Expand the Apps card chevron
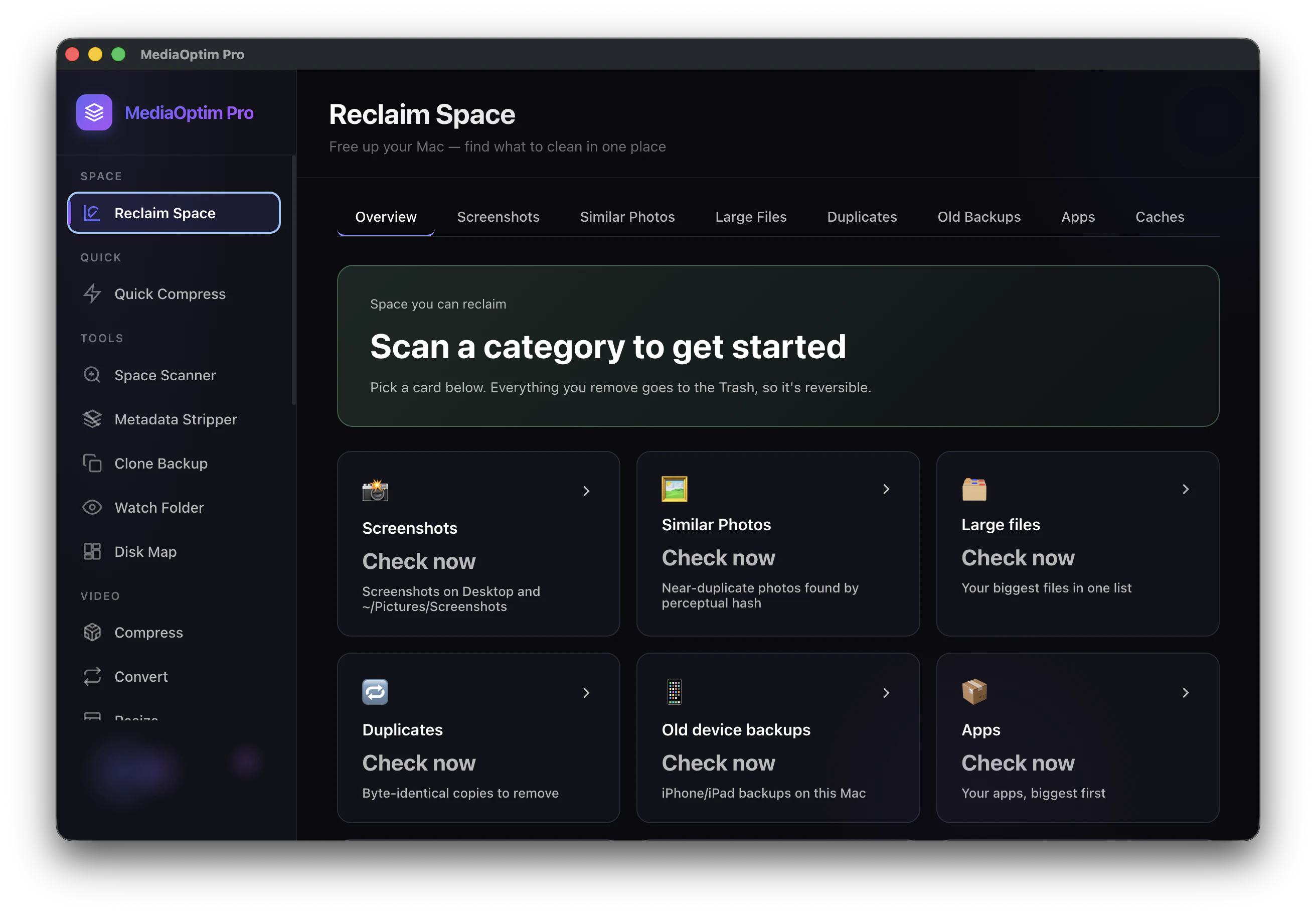 click(1185, 693)
